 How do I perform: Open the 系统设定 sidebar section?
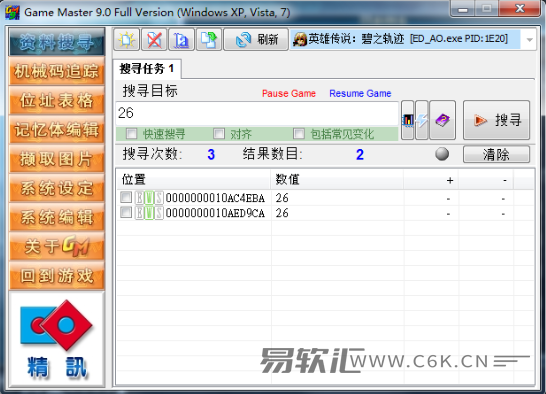tap(57, 188)
